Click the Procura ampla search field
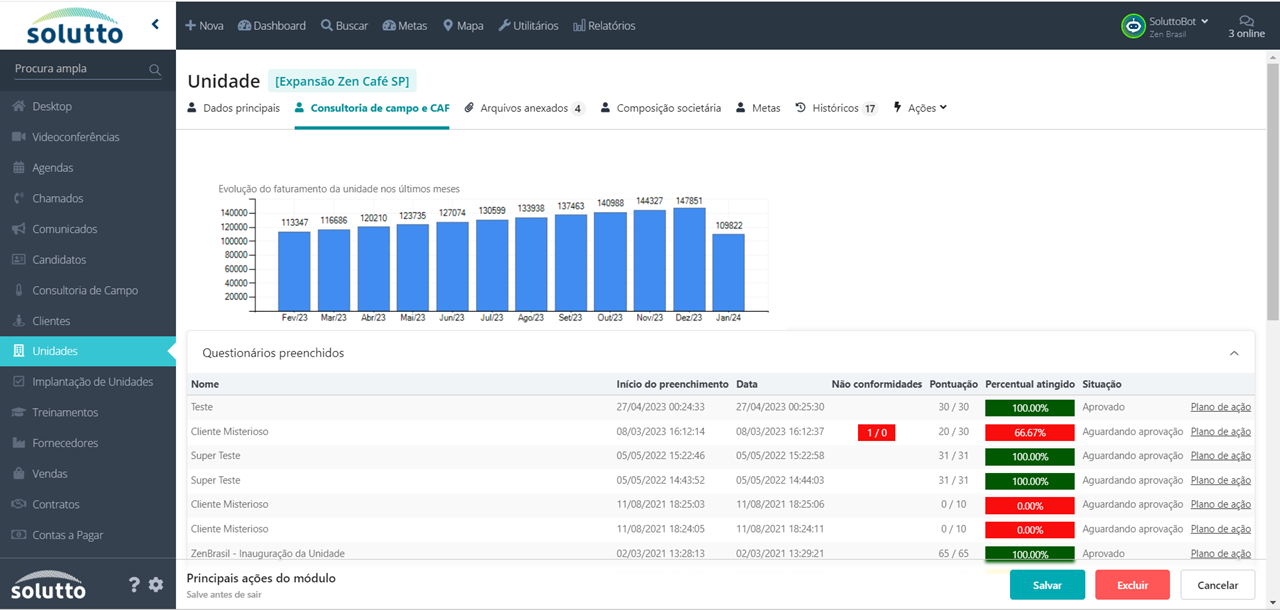 (80, 69)
